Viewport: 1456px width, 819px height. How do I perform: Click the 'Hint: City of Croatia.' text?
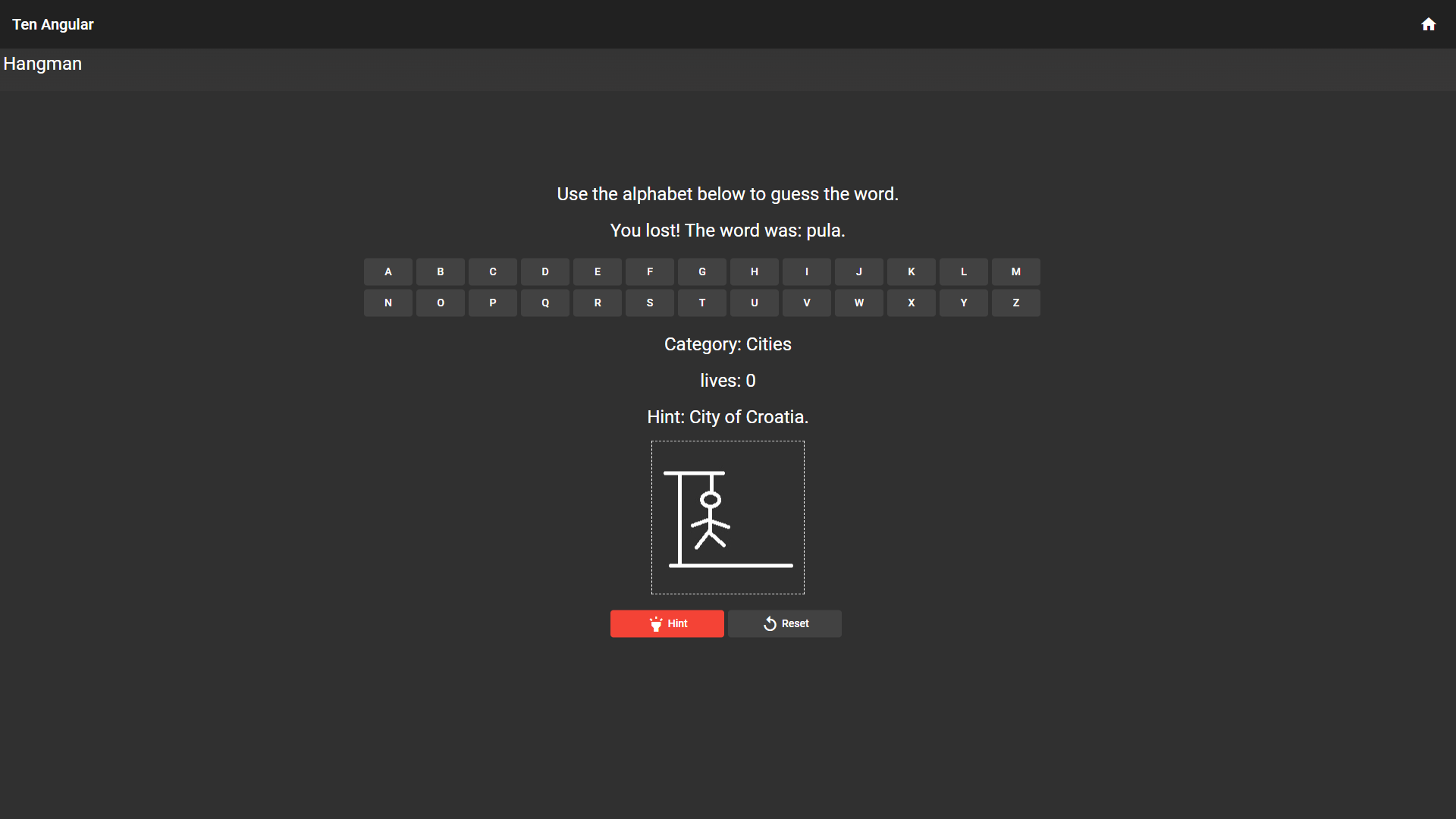coord(728,417)
